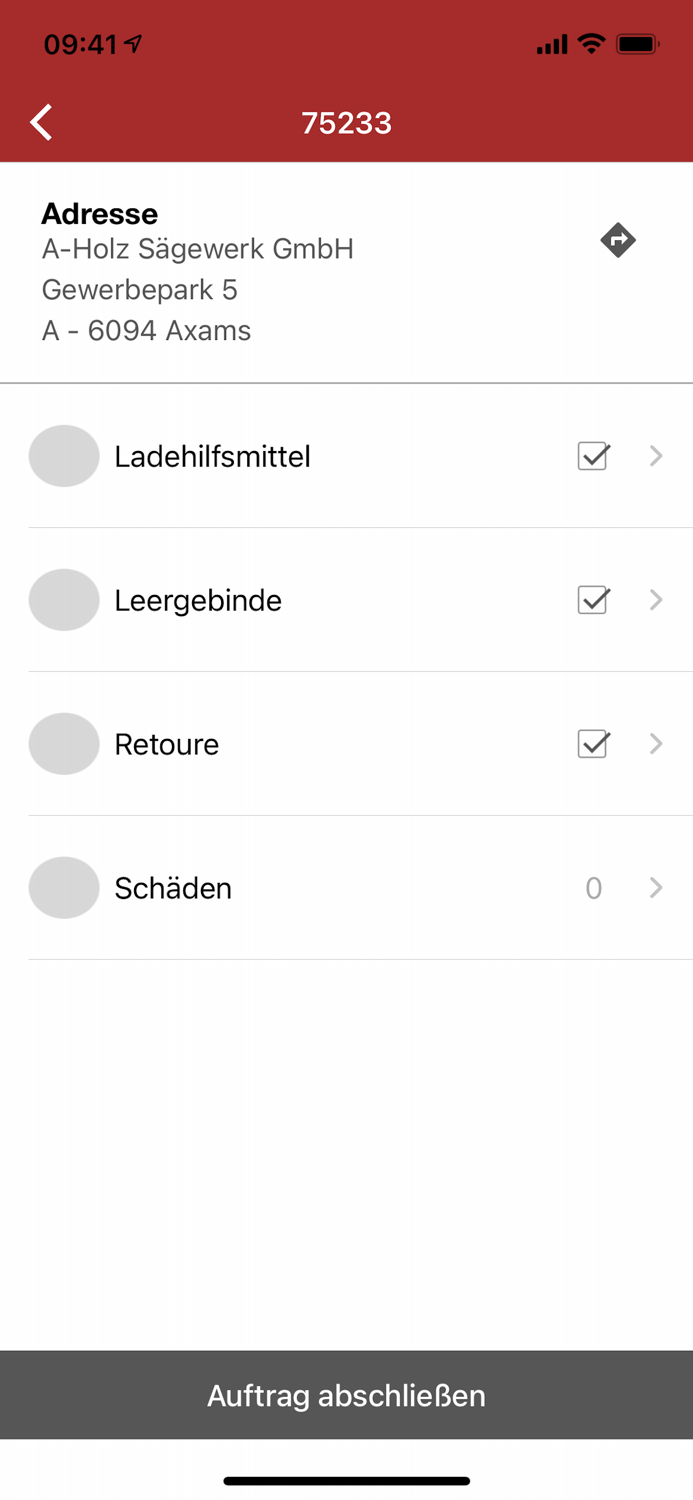Tap the back arrow in the red header
Image resolution: width=693 pixels, height=1500 pixels.
pos(40,121)
